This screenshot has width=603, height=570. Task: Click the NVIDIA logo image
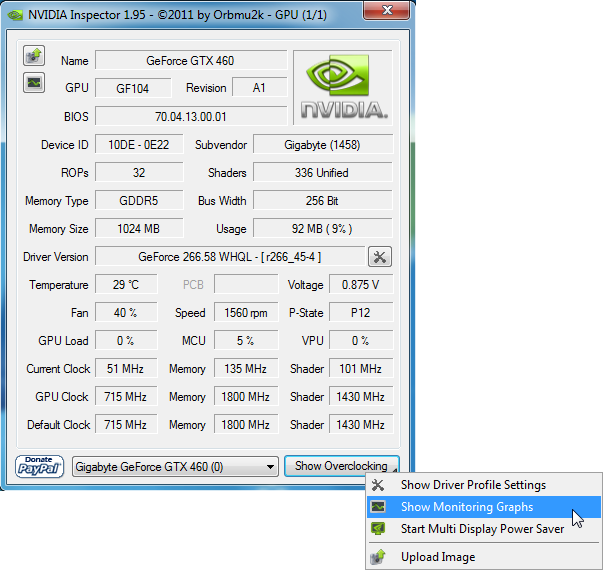(x=343, y=87)
